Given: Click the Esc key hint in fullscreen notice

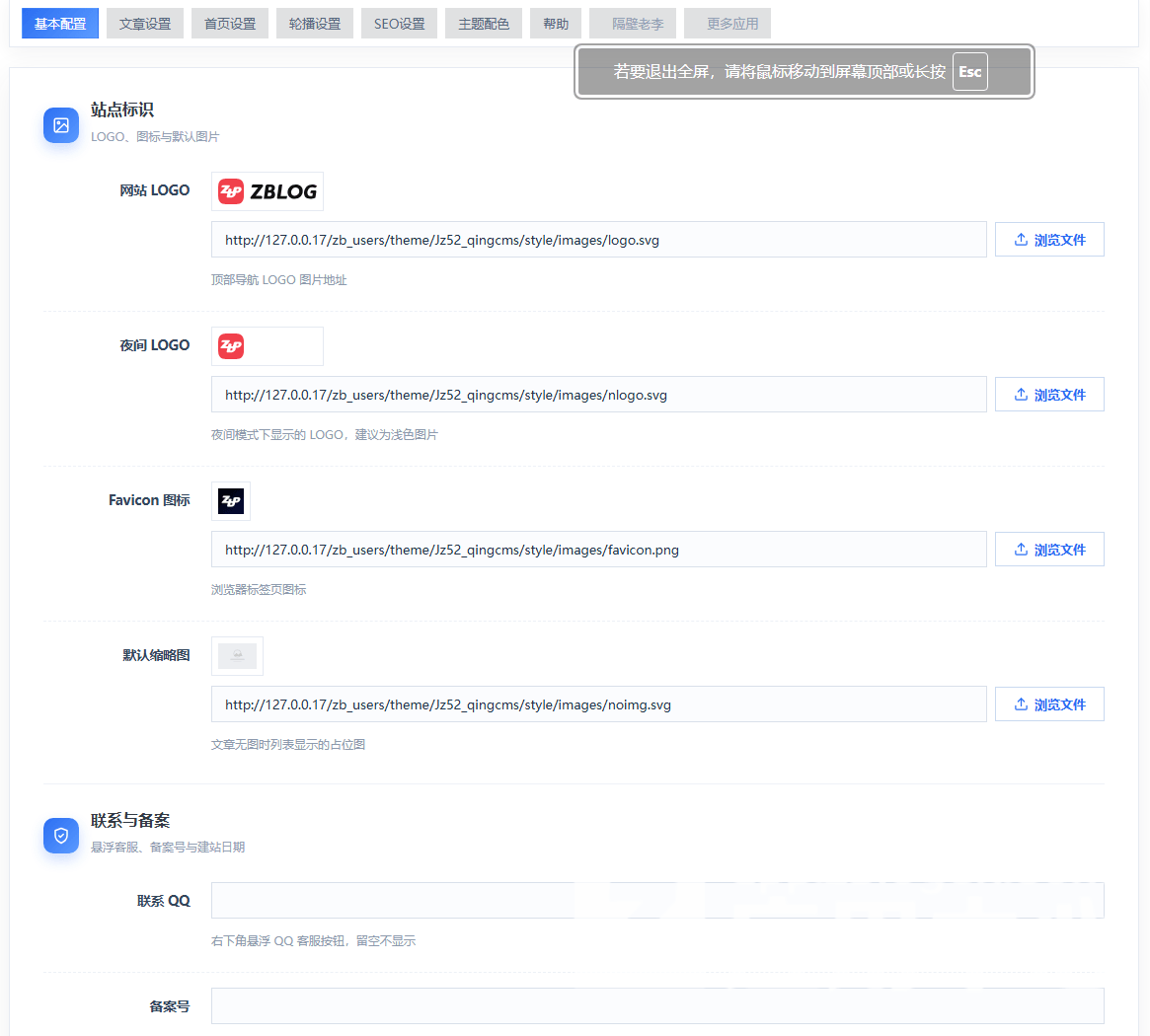Looking at the screenshot, I should tap(969, 72).
